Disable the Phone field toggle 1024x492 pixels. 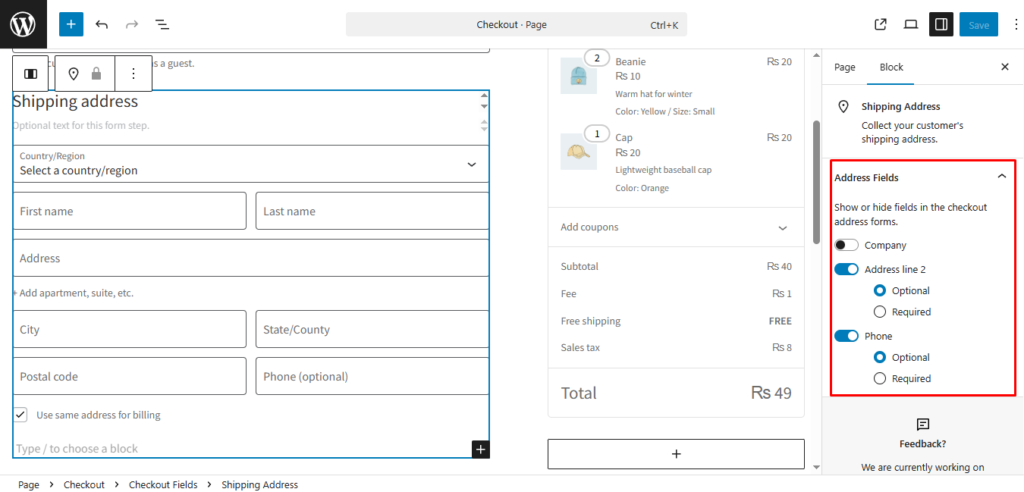pos(846,336)
